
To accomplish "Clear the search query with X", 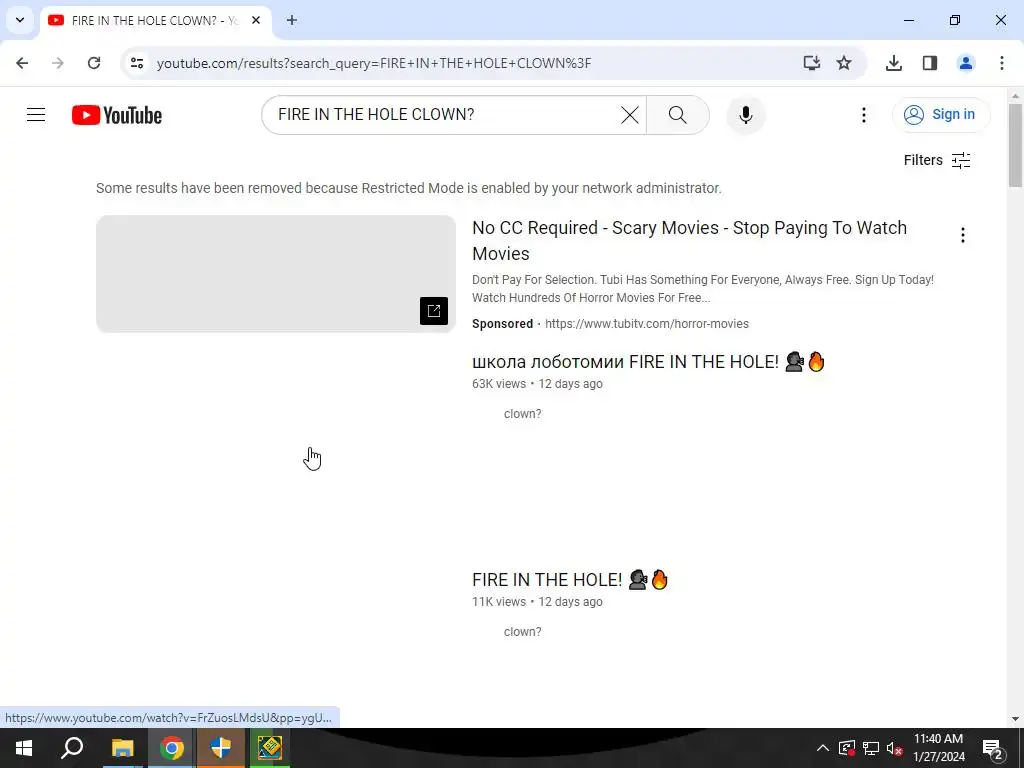I will pyautogui.click(x=630, y=115).
